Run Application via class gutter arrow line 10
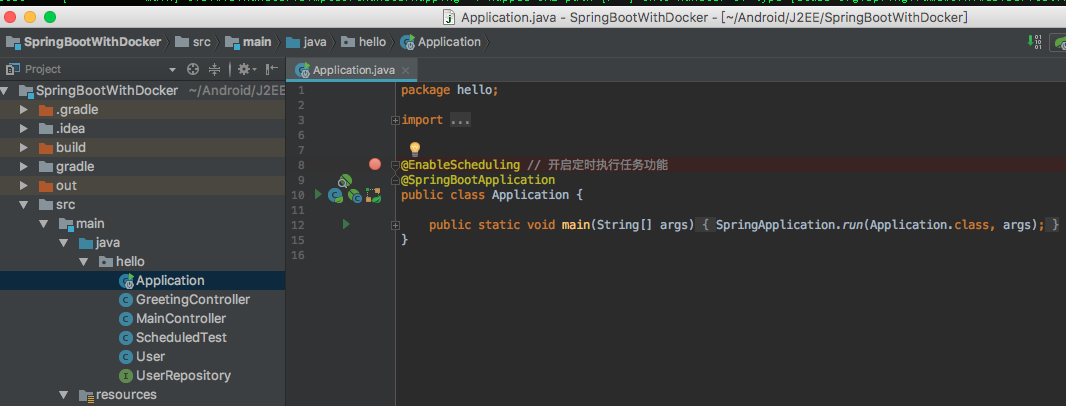This screenshot has height=406, width=1066. 317,194
